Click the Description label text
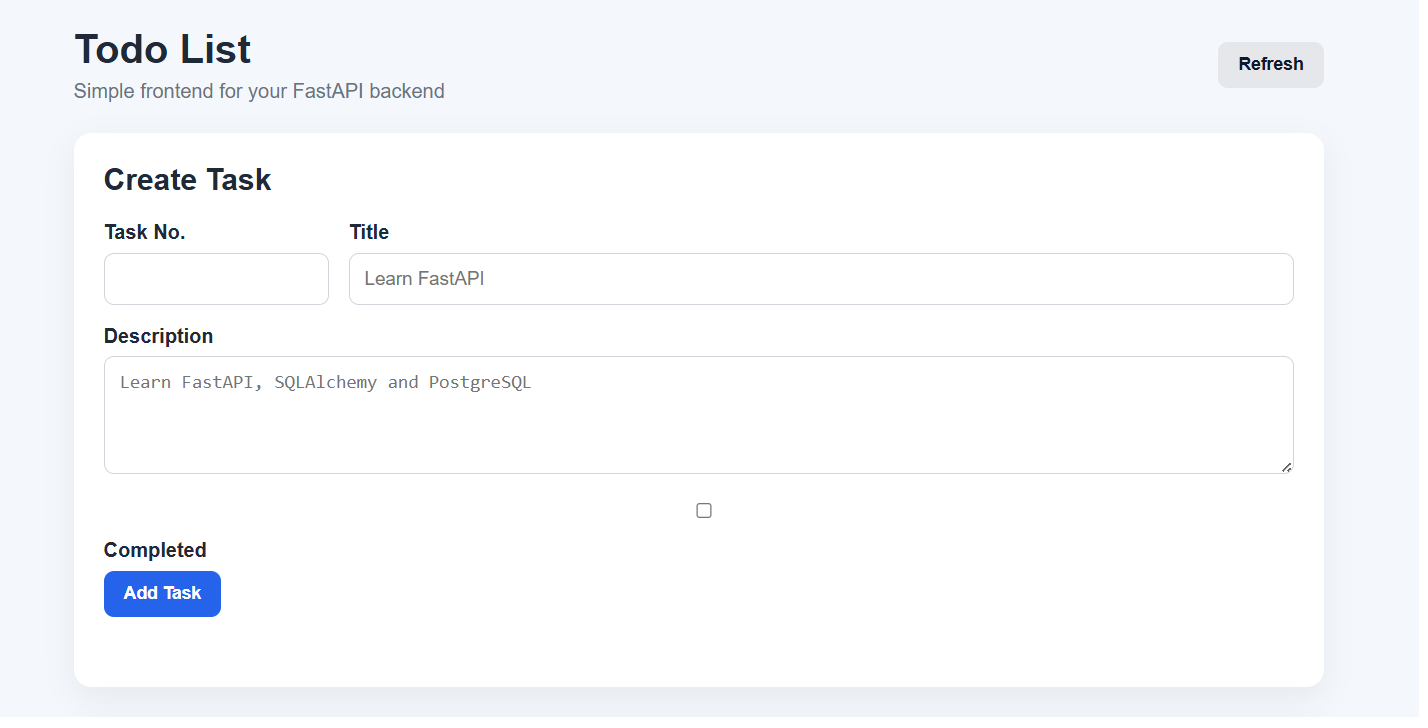Image resolution: width=1428 pixels, height=728 pixels. click(158, 336)
